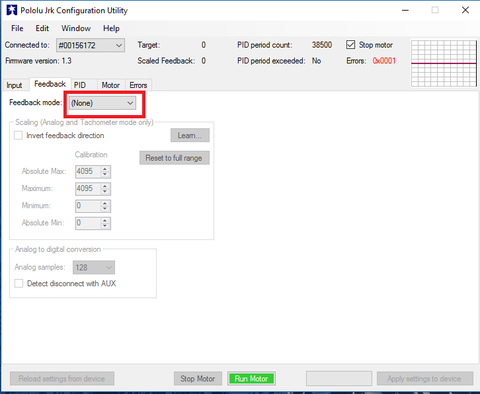Click the green Run Motor button
Image resolution: width=480 pixels, height=394 pixels.
[x=251, y=379]
